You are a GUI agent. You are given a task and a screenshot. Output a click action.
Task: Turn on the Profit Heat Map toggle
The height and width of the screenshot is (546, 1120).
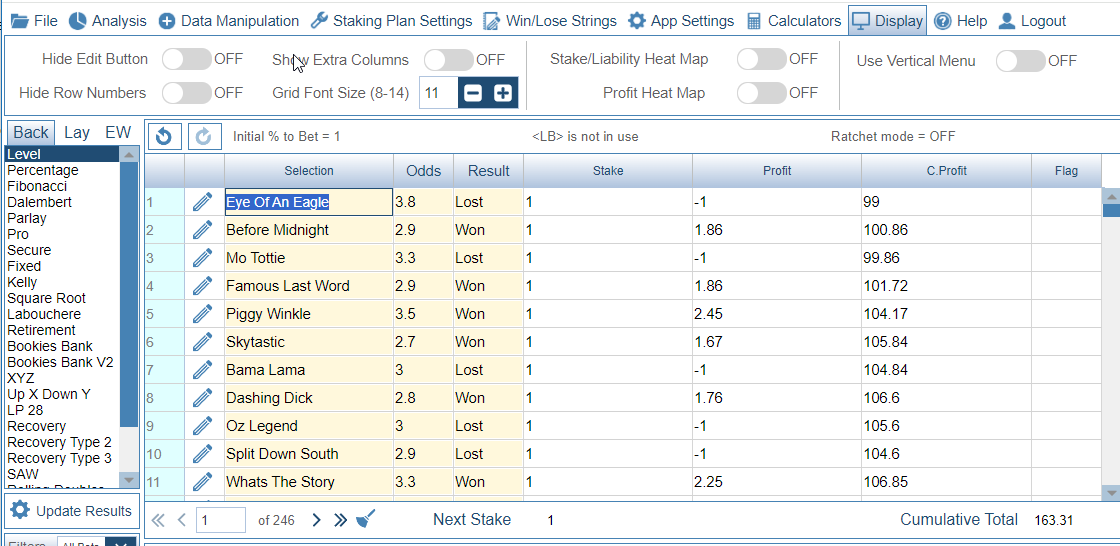coord(761,93)
